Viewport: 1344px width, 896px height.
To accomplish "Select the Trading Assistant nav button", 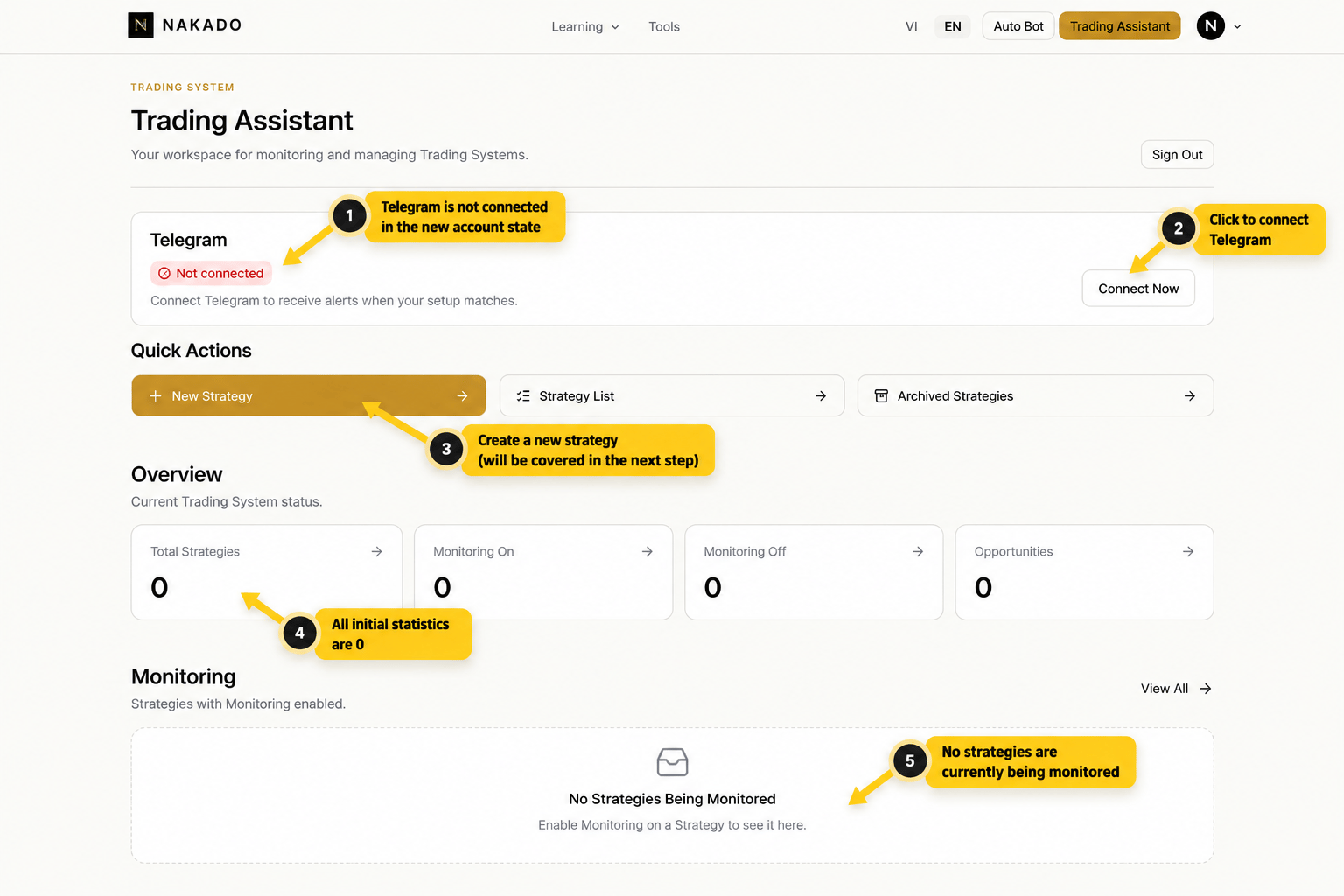I will [x=1120, y=26].
